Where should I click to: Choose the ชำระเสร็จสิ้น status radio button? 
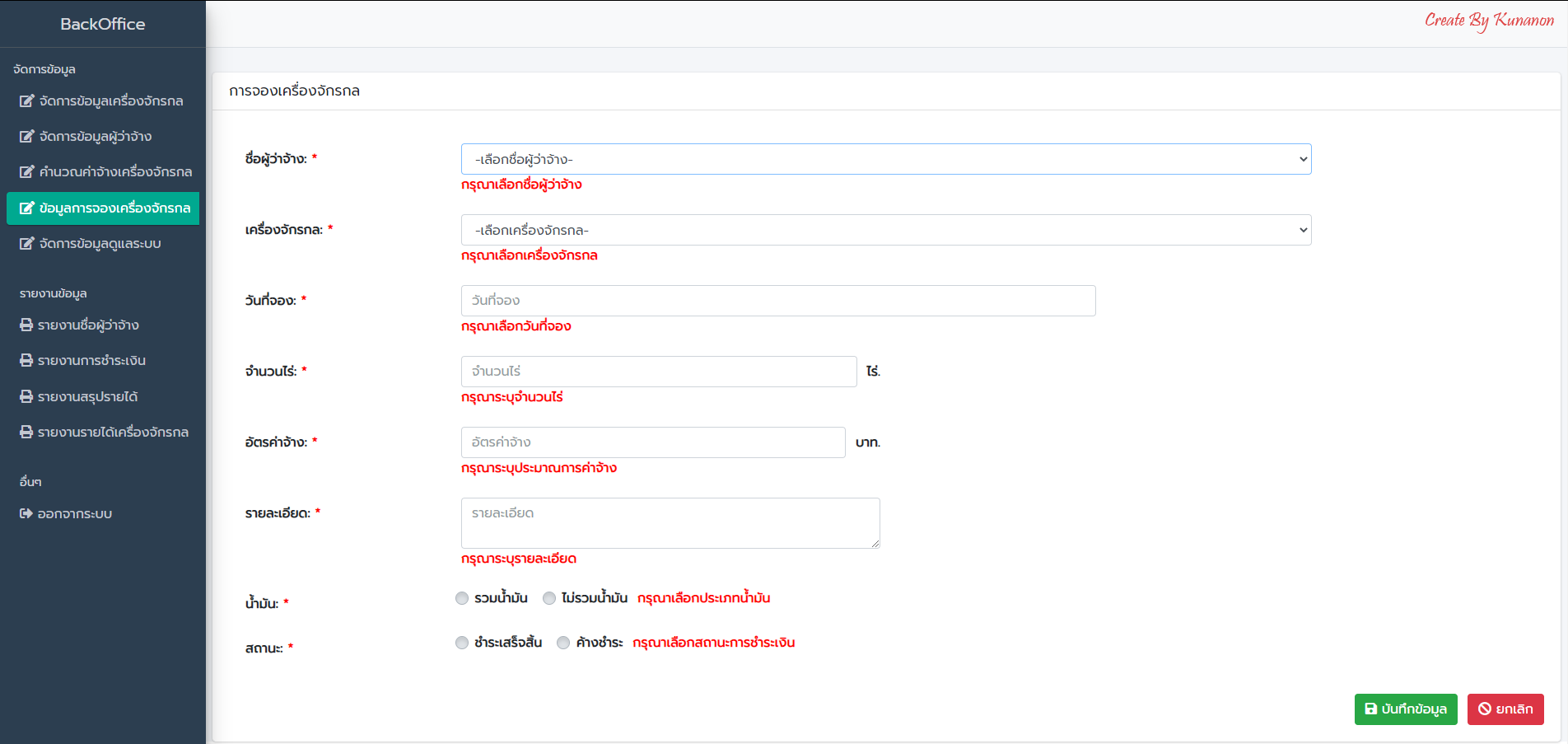tap(462, 643)
